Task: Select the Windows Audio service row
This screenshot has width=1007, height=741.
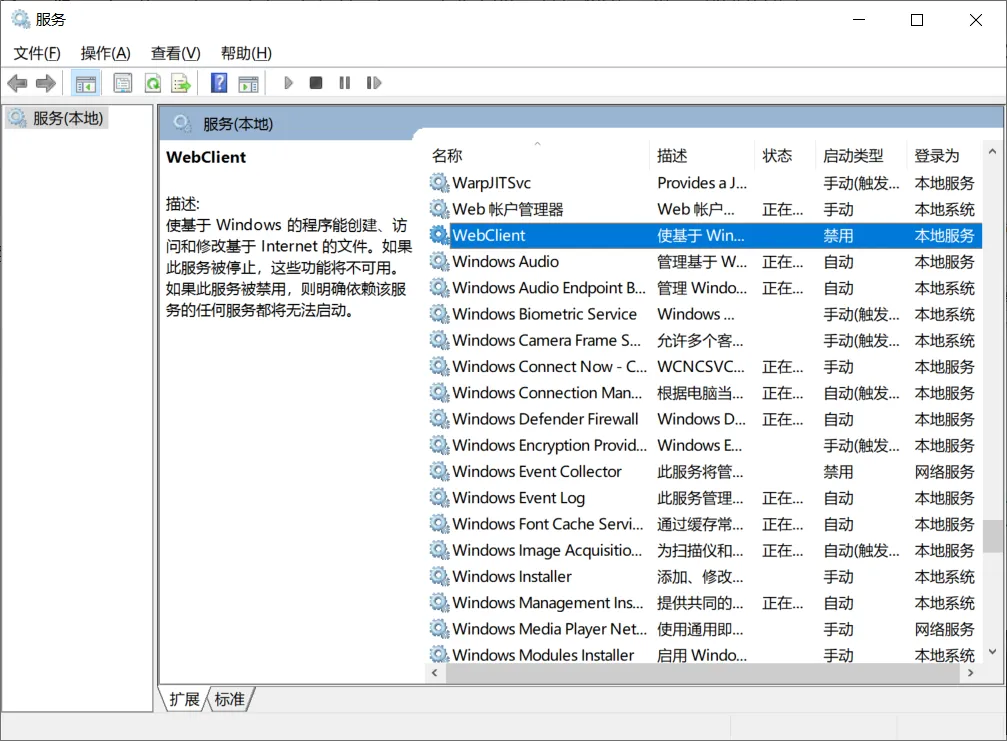Action: pyautogui.click(x=704, y=262)
